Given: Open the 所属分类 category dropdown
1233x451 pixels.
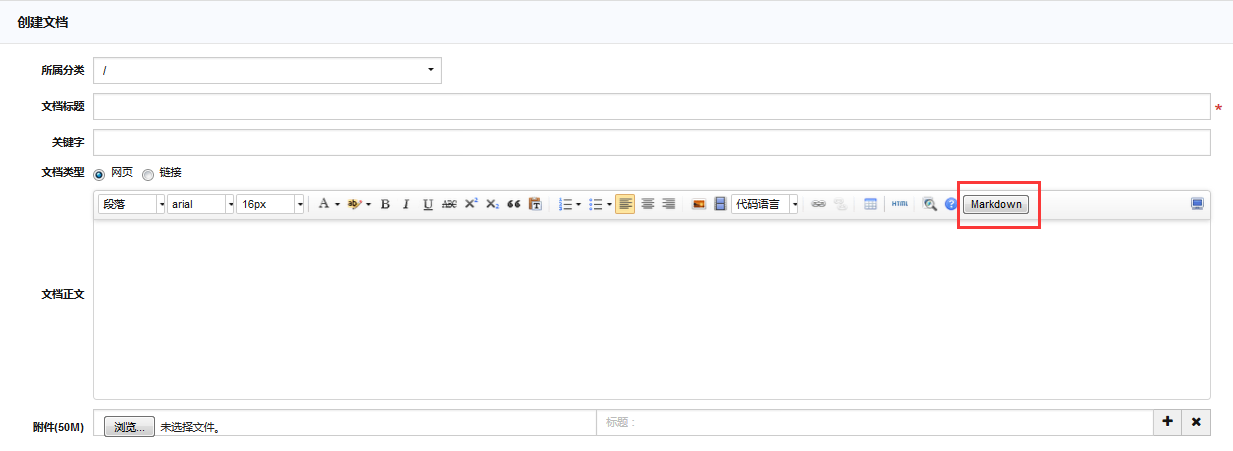Looking at the screenshot, I should point(267,70).
